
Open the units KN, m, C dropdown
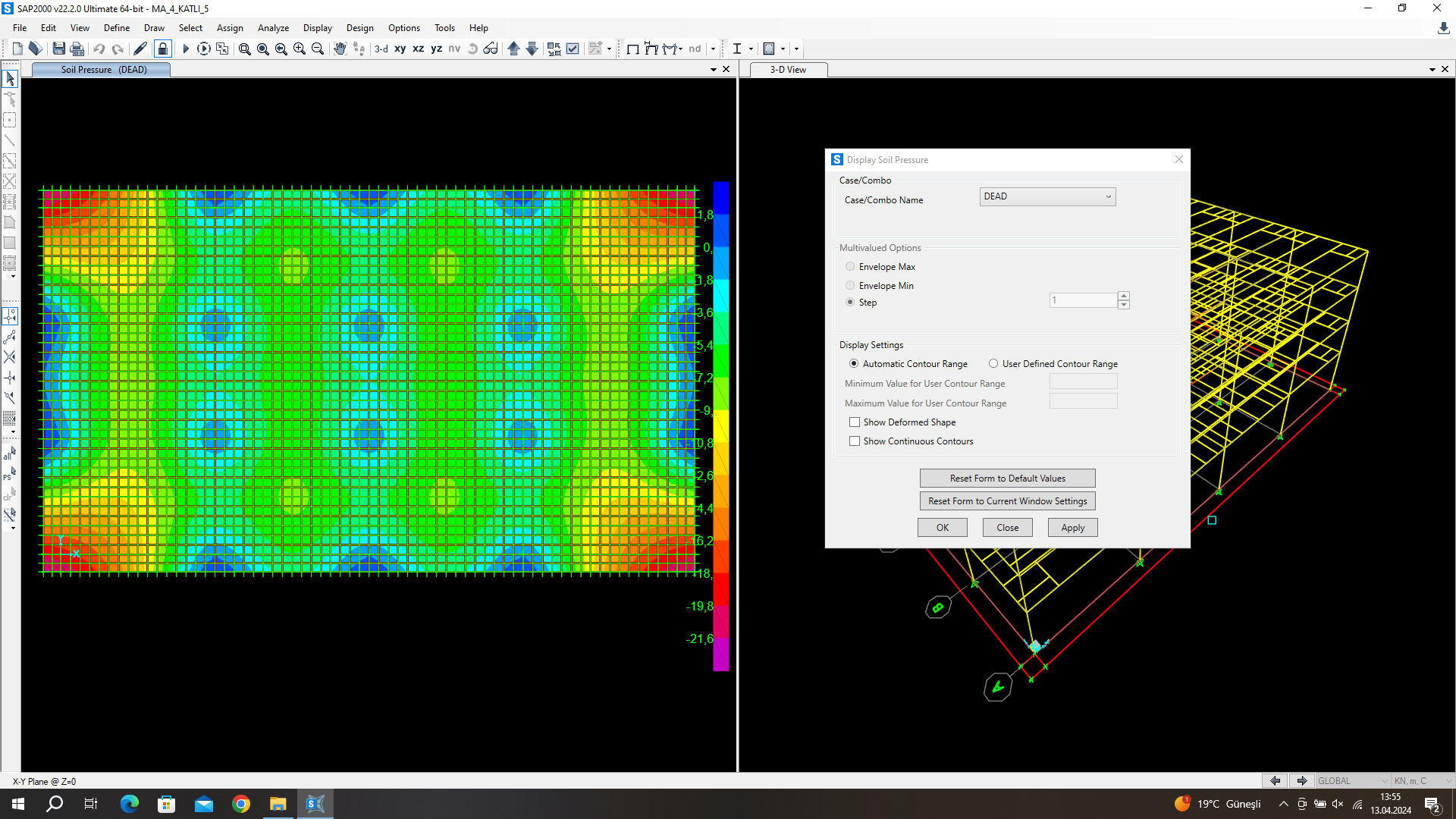(1422, 781)
